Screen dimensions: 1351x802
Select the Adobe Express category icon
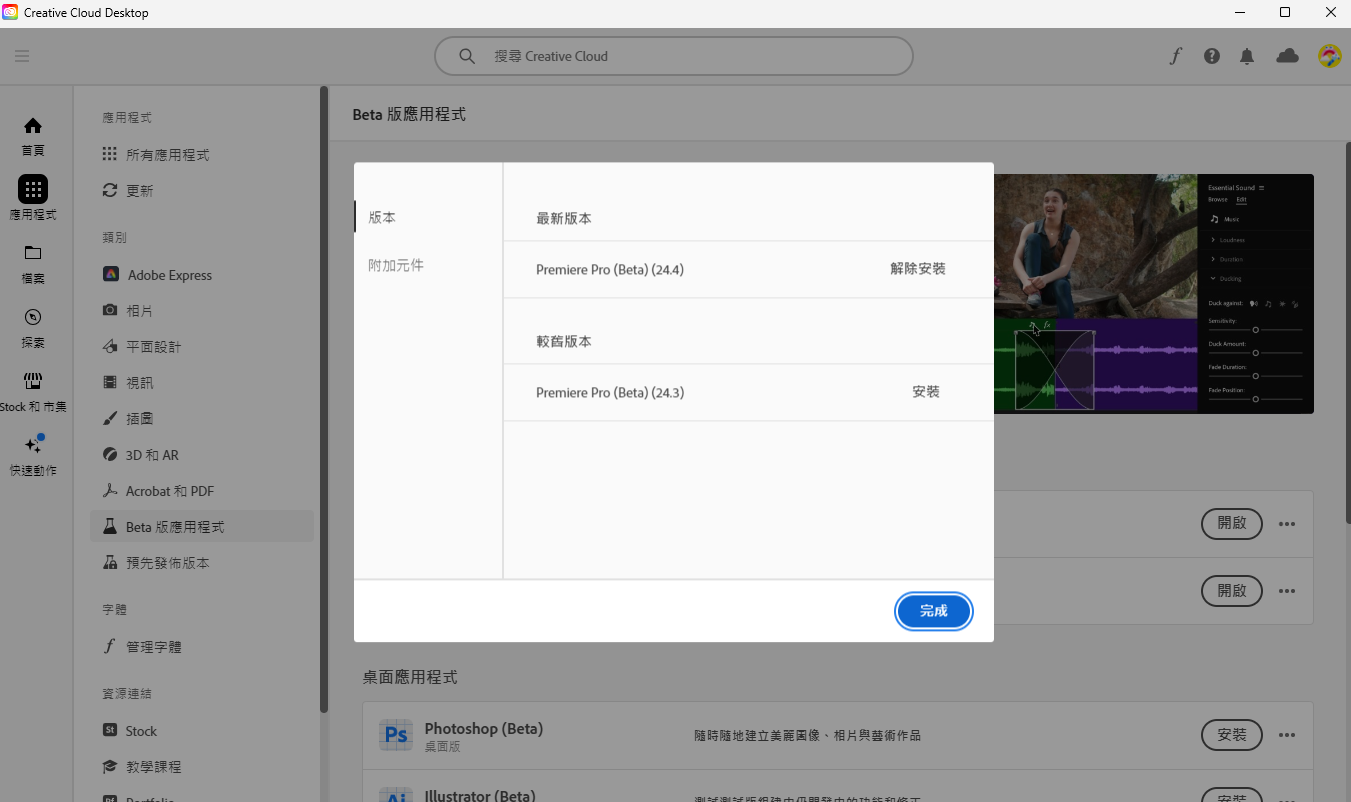110,274
